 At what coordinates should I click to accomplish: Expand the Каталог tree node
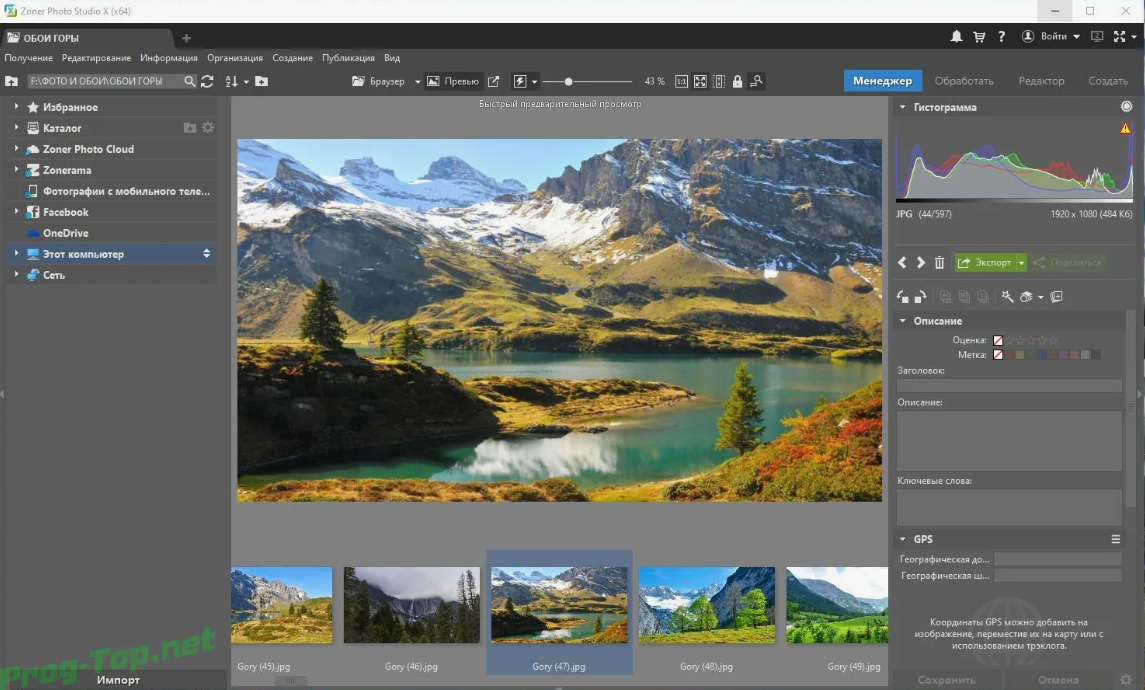point(16,128)
